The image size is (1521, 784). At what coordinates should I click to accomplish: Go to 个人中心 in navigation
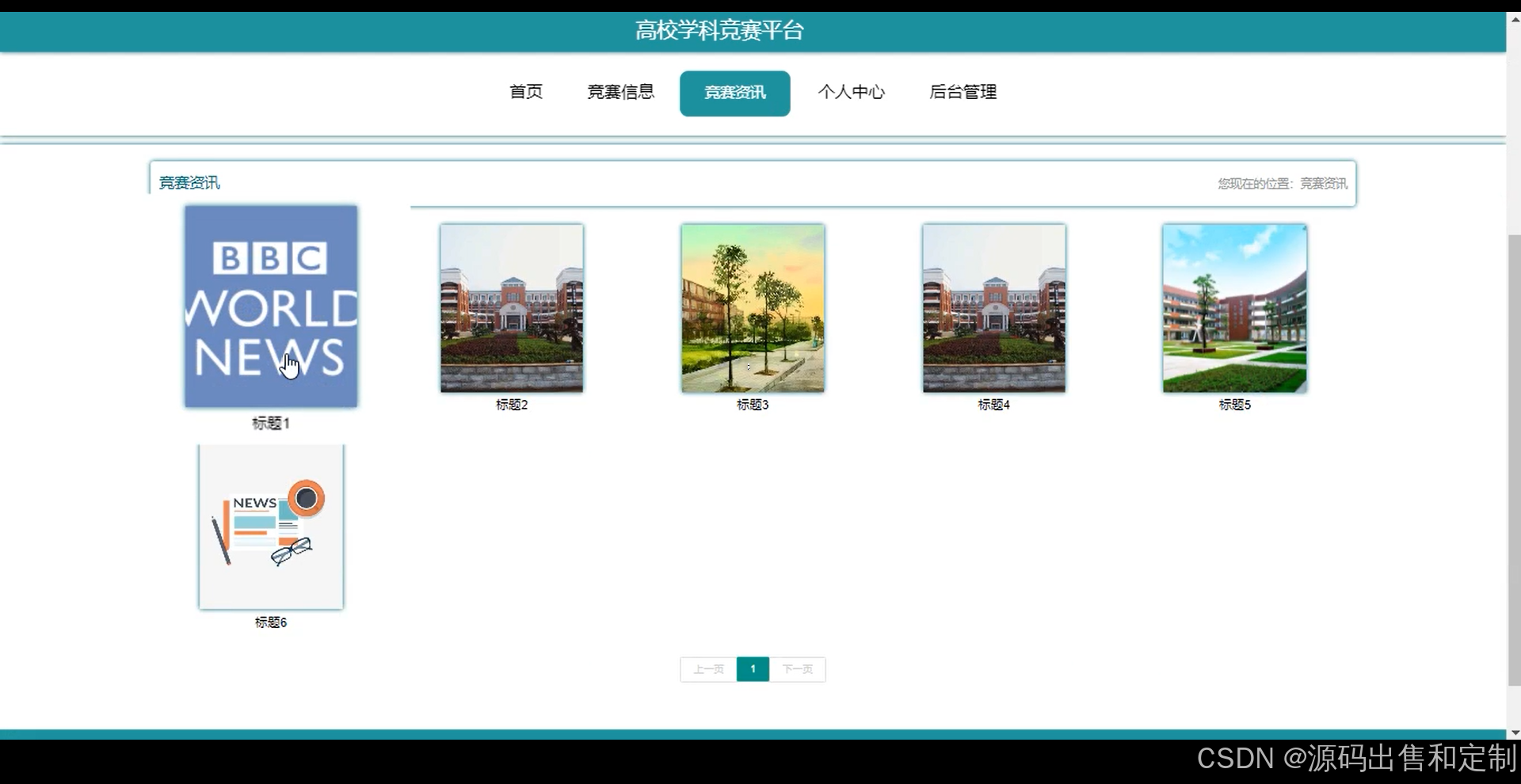pyautogui.click(x=852, y=92)
